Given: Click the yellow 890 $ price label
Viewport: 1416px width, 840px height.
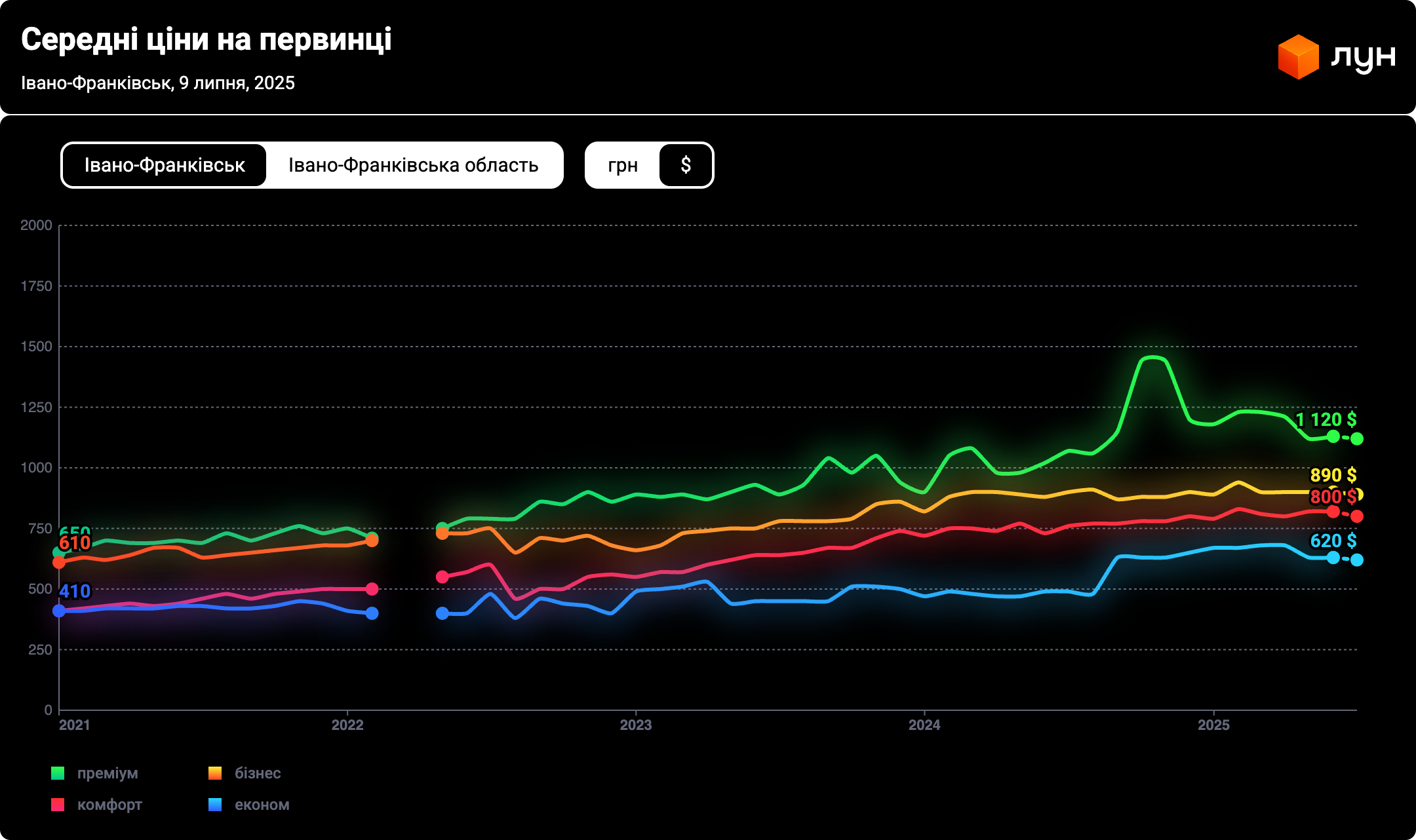Looking at the screenshot, I should 1333,475.
